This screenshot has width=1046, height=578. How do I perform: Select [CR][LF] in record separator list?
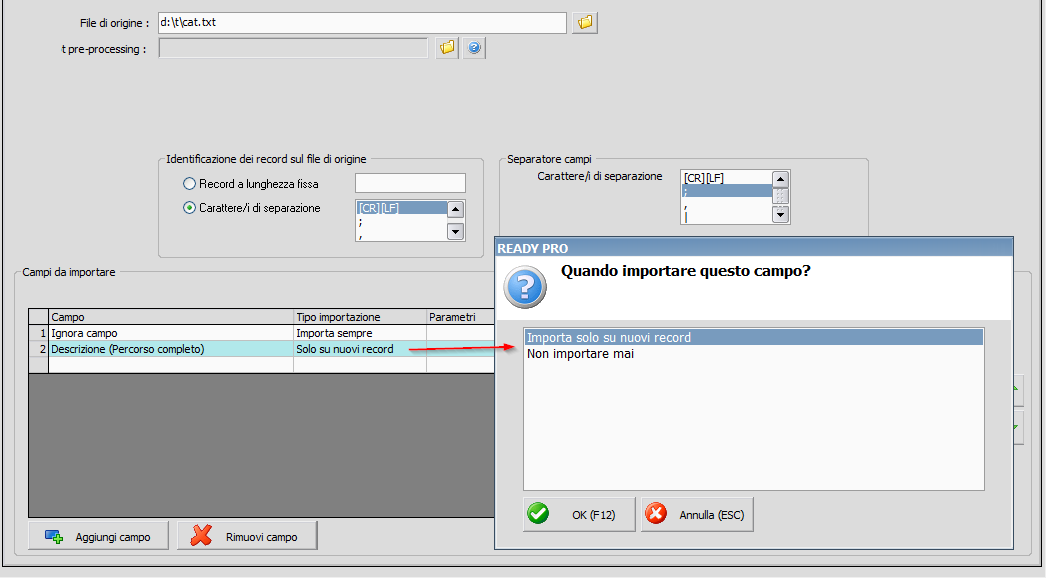(x=402, y=208)
